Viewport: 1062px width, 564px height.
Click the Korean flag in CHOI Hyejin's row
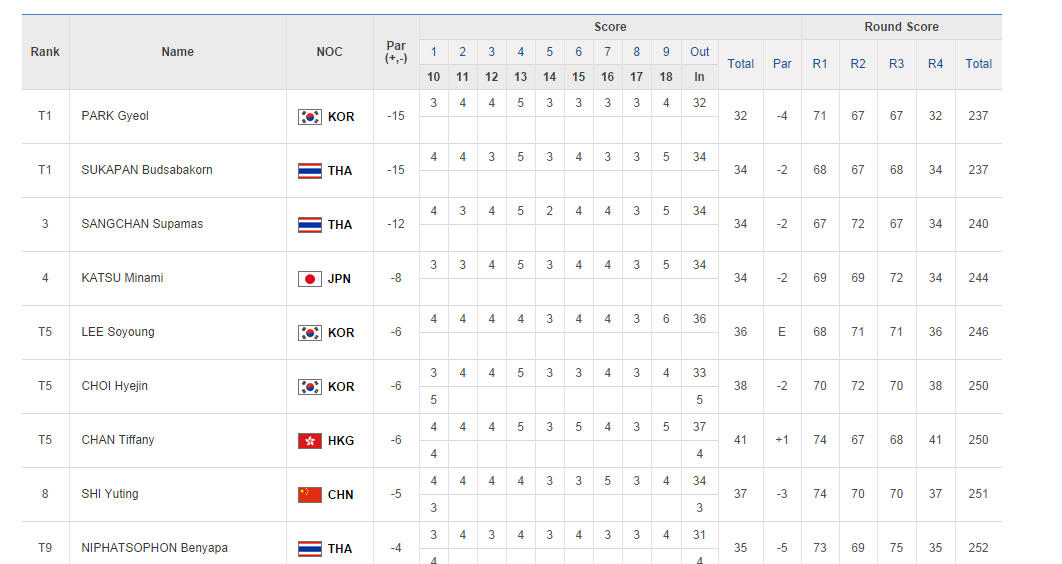click(x=309, y=387)
